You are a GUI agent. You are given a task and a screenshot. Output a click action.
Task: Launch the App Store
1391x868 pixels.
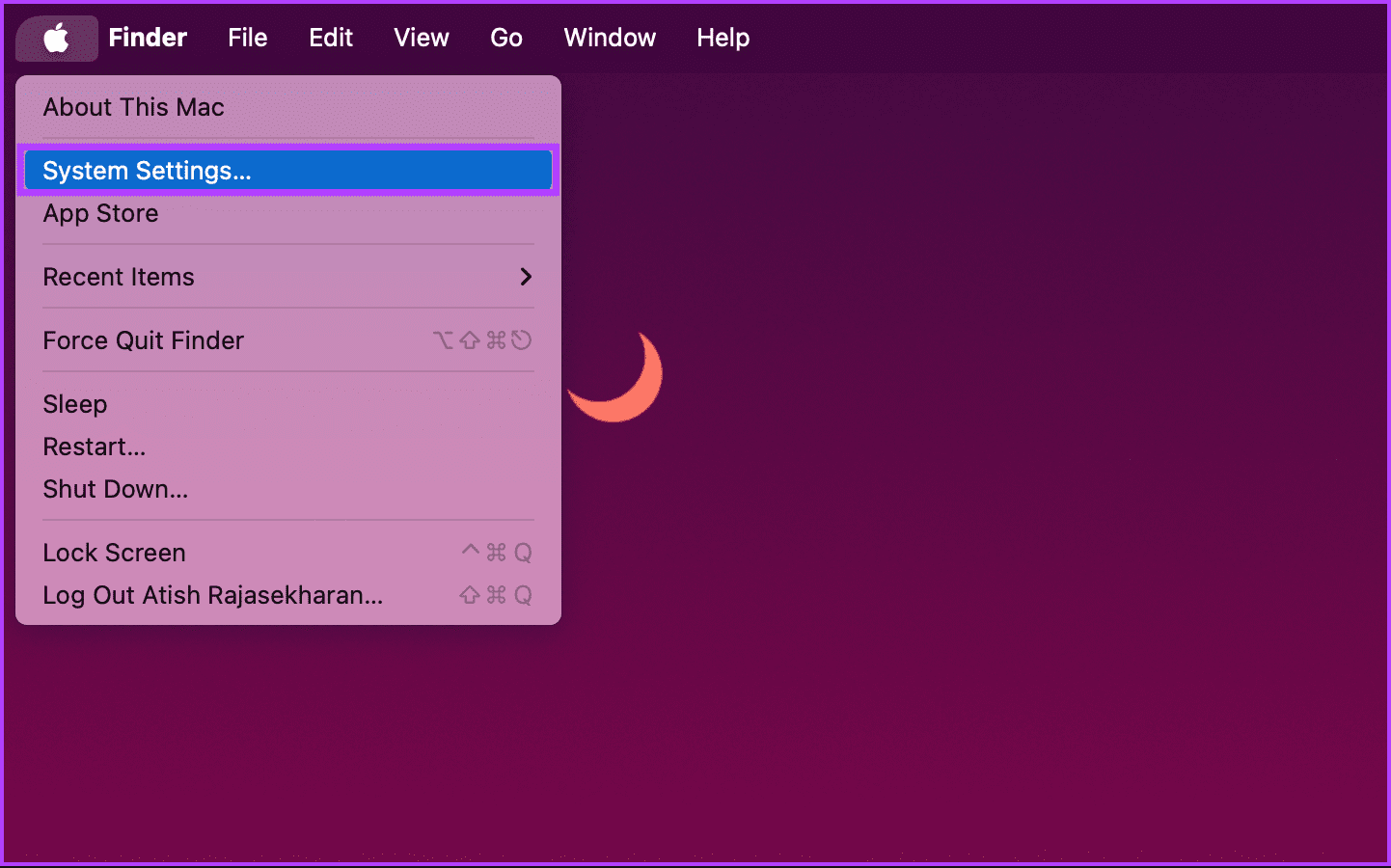100,213
